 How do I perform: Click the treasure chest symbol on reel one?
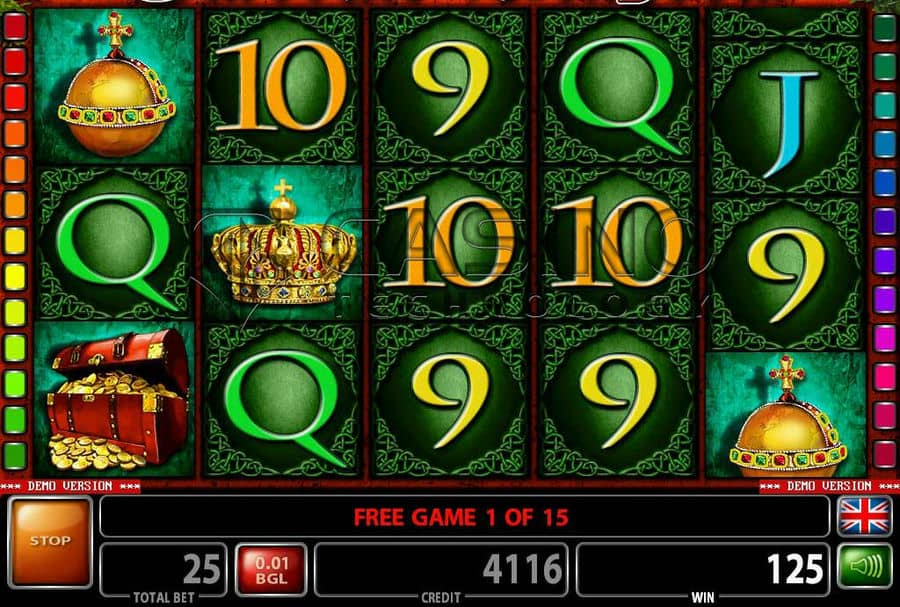pos(115,399)
